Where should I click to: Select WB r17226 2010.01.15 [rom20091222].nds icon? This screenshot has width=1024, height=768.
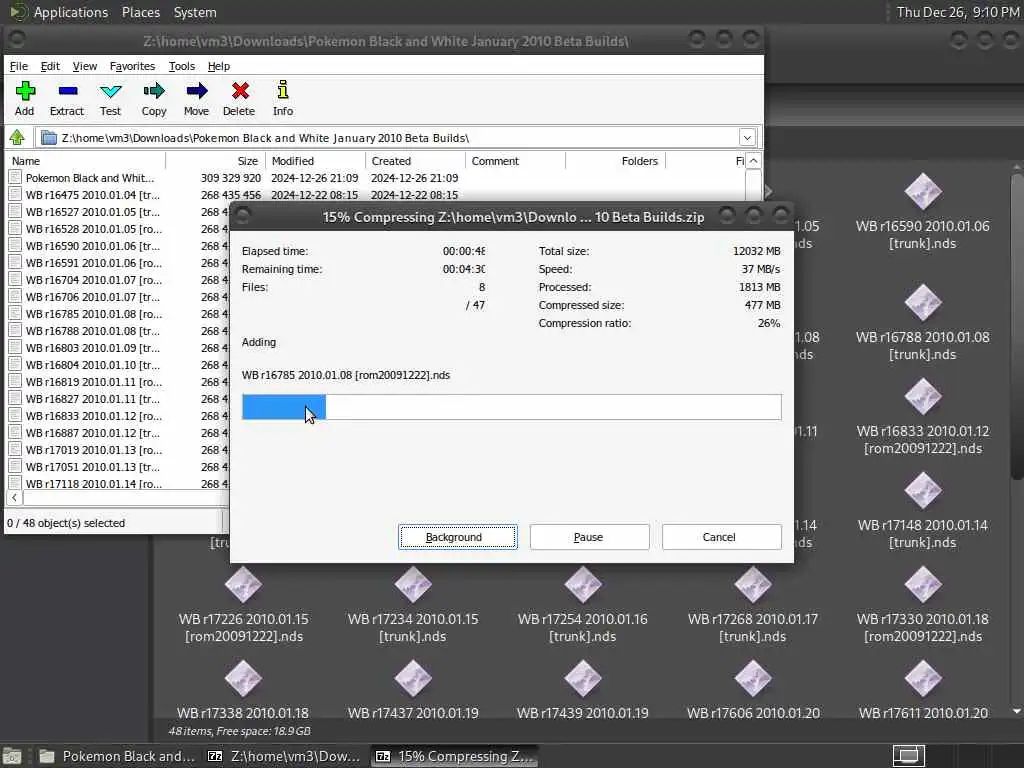click(x=244, y=585)
